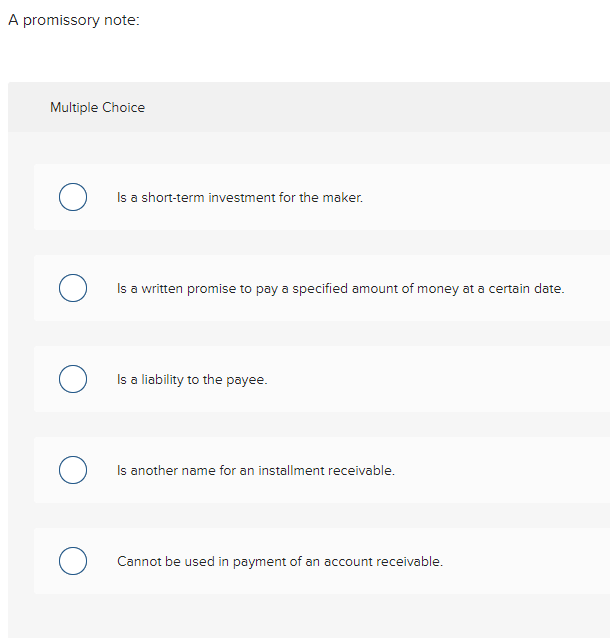This screenshot has width=610, height=638.
Task: Mark the 'liability to the payee' radio button
Action: pos(71,380)
